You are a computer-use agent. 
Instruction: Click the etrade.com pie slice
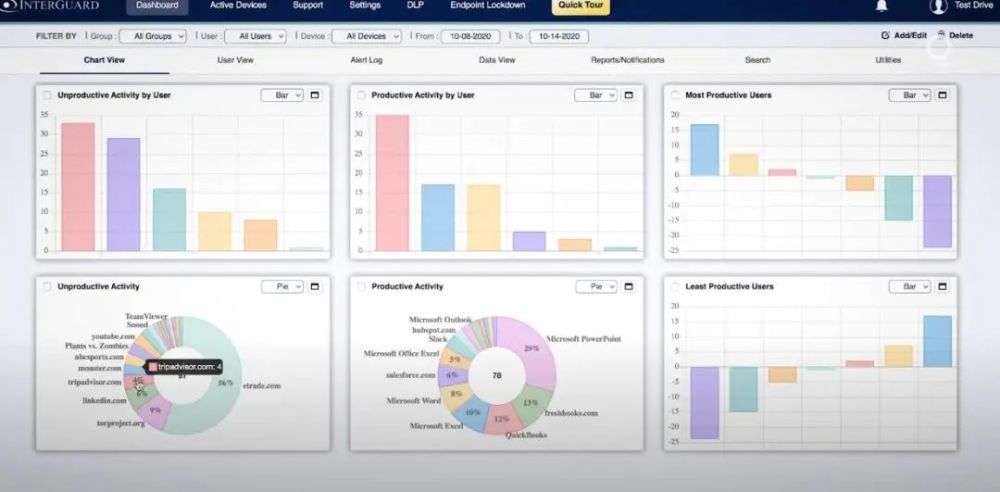[x=218, y=383]
